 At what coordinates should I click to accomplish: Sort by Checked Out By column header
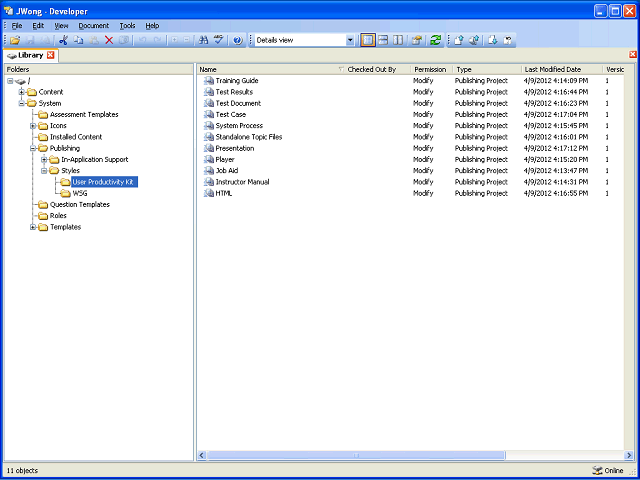[x=378, y=69]
